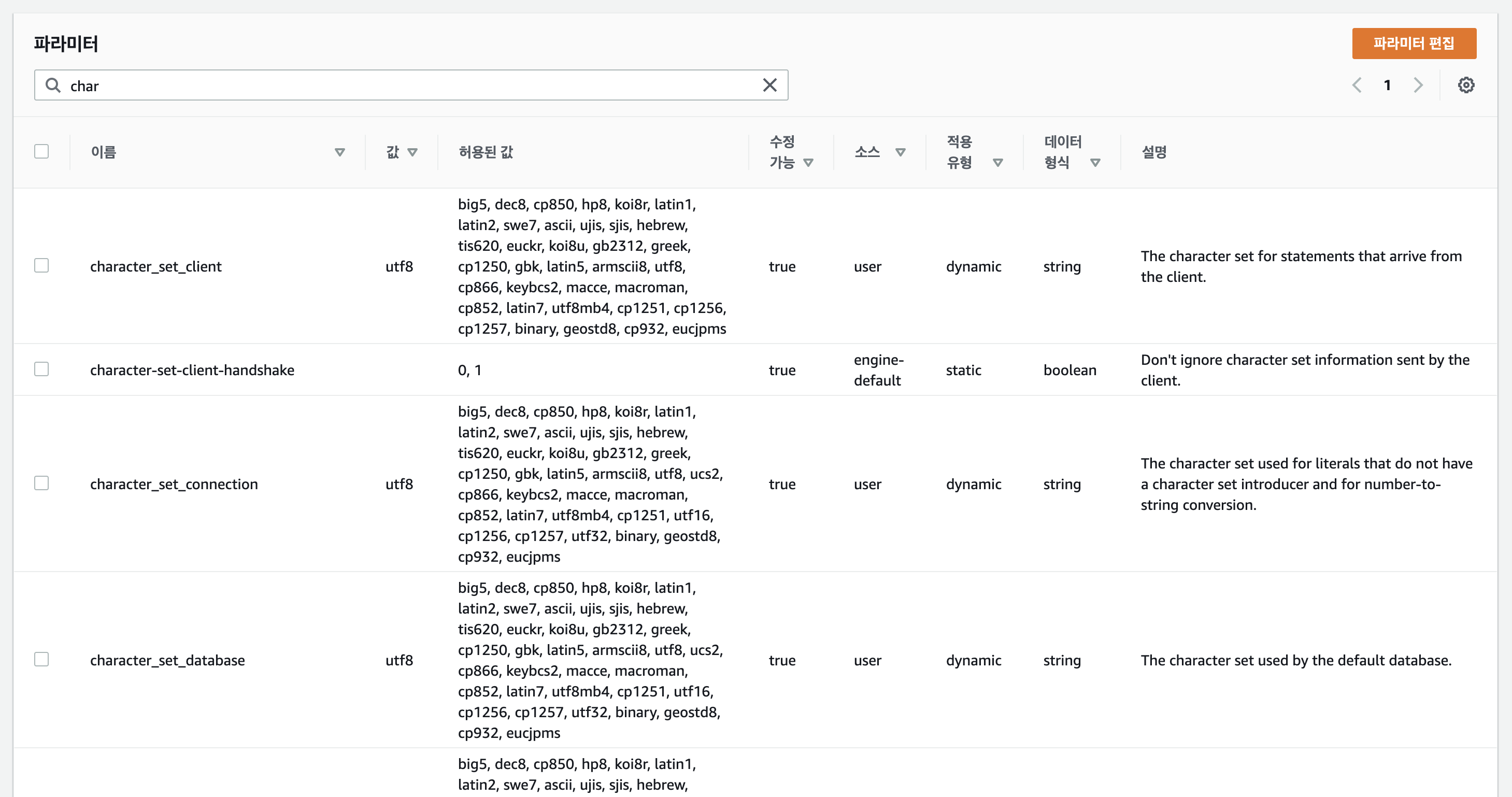Select page number 1
The width and height of the screenshot is (1512, 797).
1387,86
